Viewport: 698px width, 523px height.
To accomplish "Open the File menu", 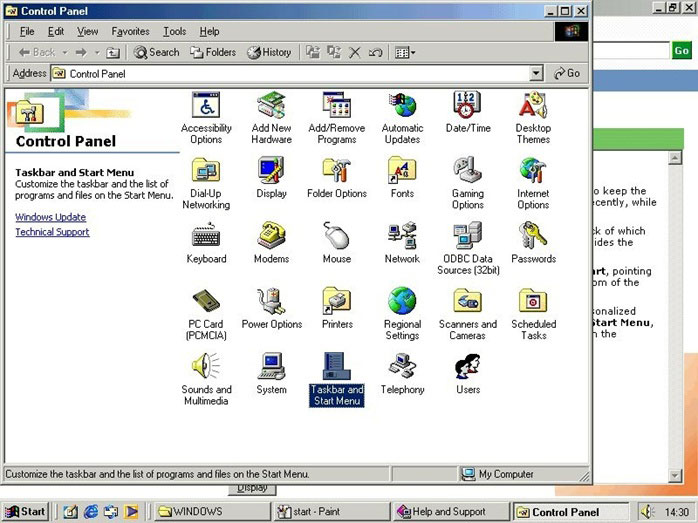I will pyautogui.click(x=27, y=32).
